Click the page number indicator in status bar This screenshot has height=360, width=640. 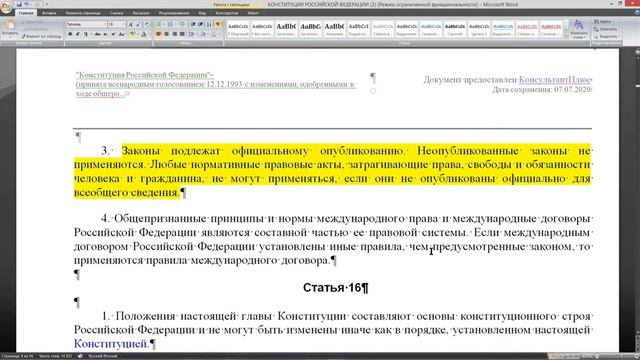pos(17,356)
